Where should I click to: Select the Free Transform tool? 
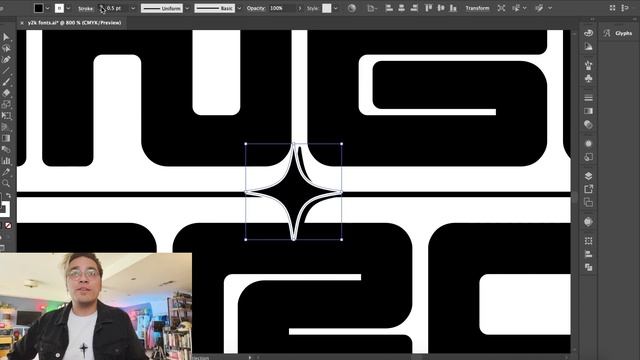6,116
